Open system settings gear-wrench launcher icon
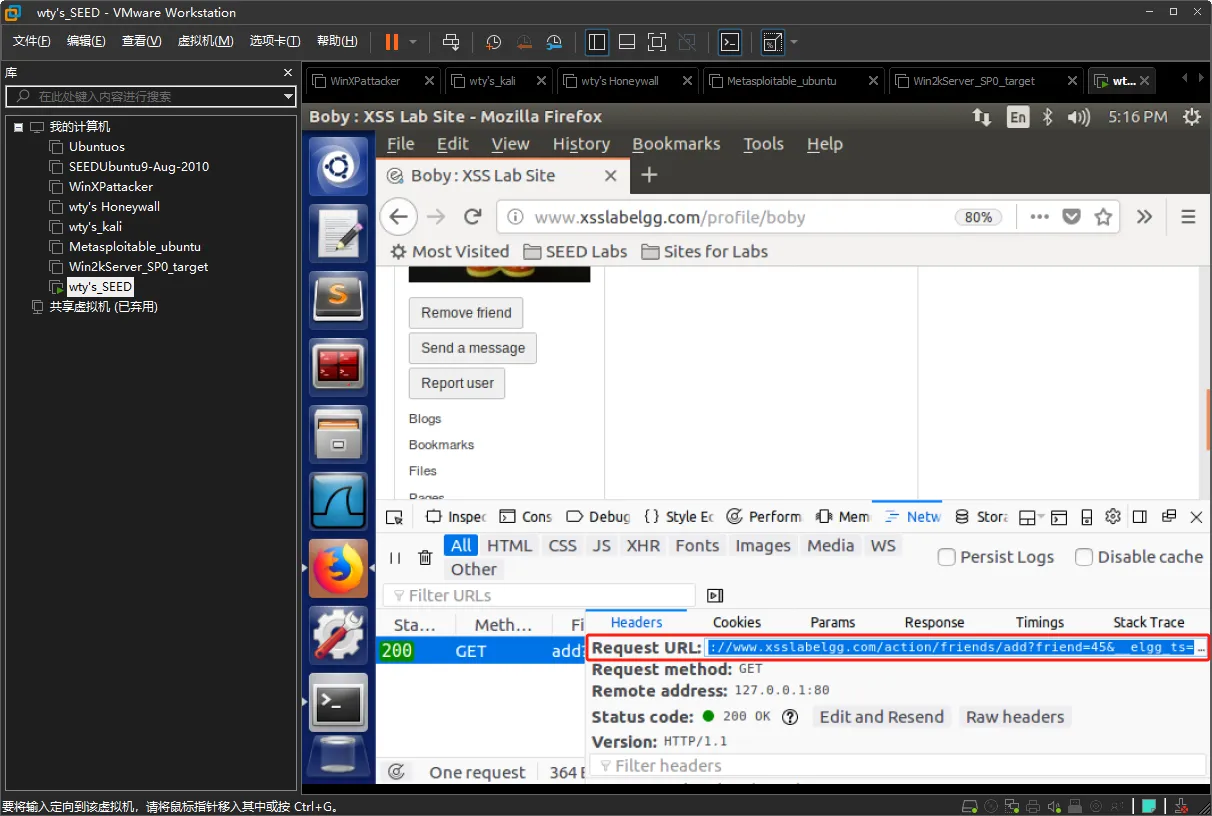 [x=339, y=635]
